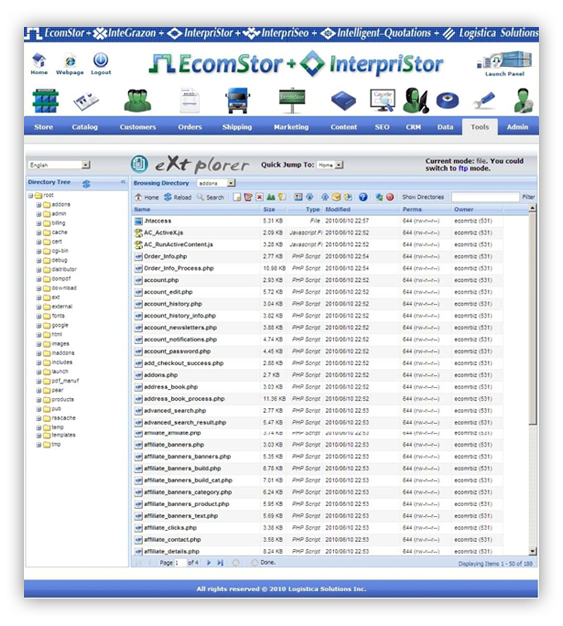Click the Home toolbar button
The image size is (563, 626).
pyautogui.click(x=147, y=197)
